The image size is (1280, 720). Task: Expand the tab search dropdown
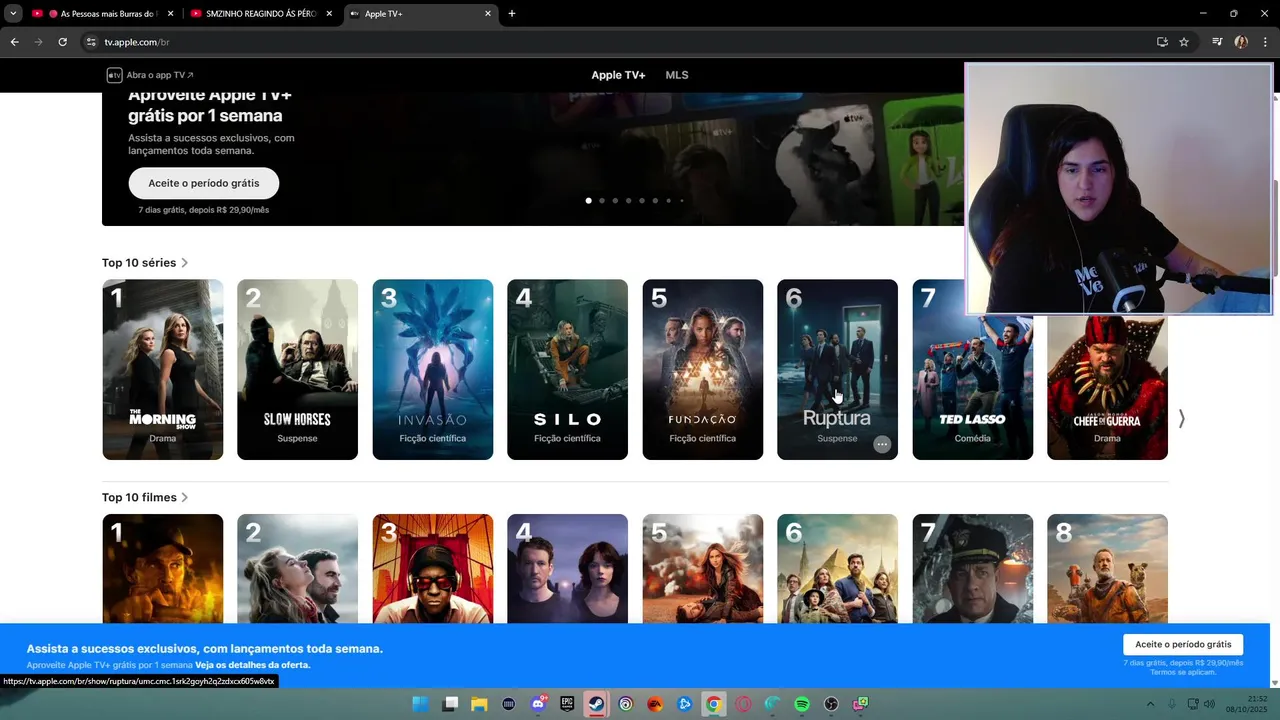[x=13, y=14]
